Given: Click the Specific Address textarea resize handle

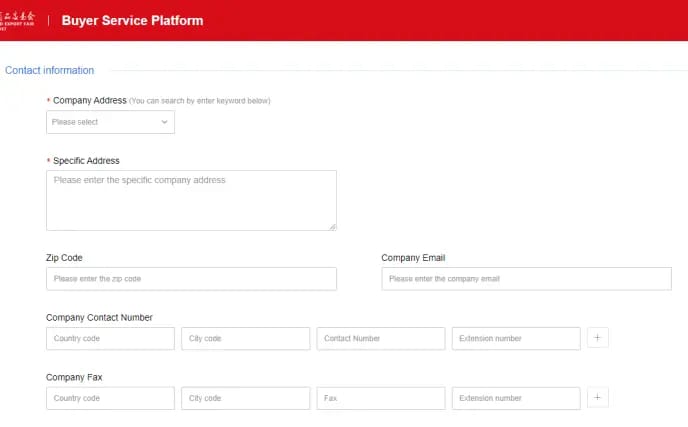Looking at the screenshot, I should (332, 226).
